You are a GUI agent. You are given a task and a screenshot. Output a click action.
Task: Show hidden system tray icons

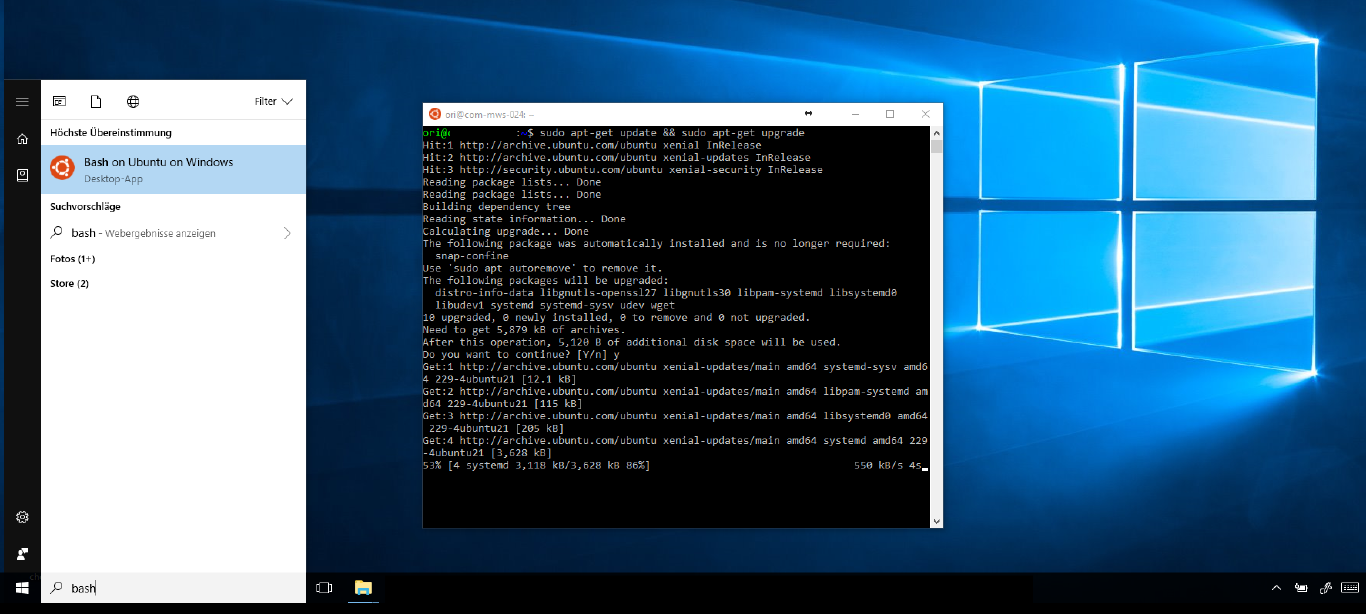(1276, 588)
